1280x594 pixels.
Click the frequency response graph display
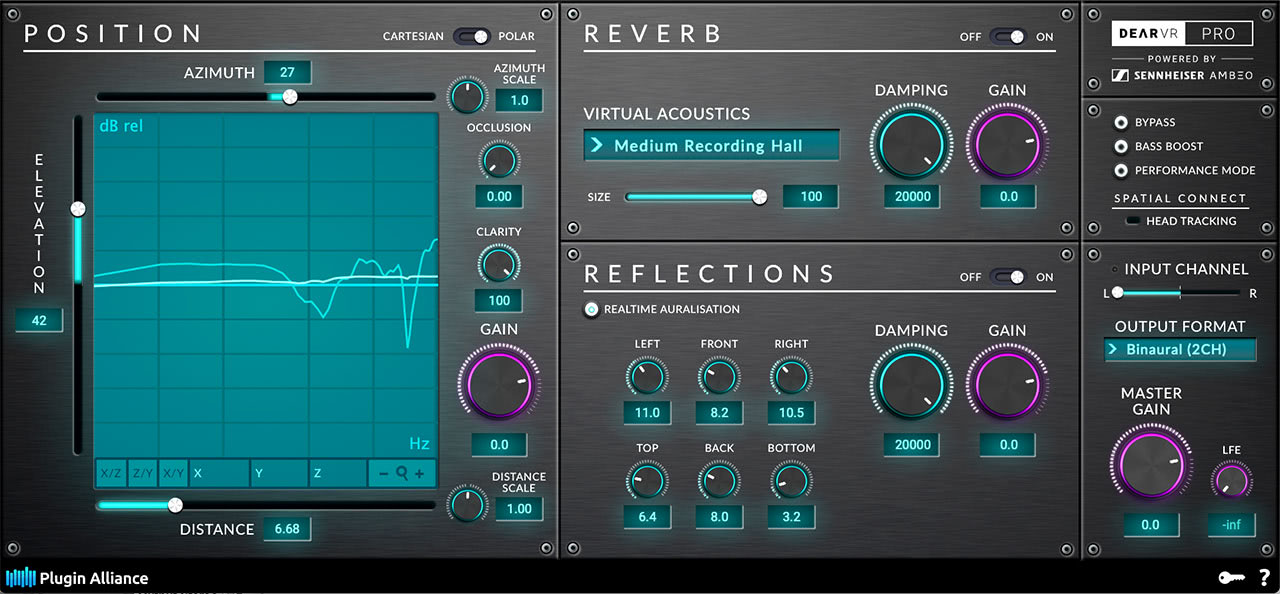click(x=266, y=285)
